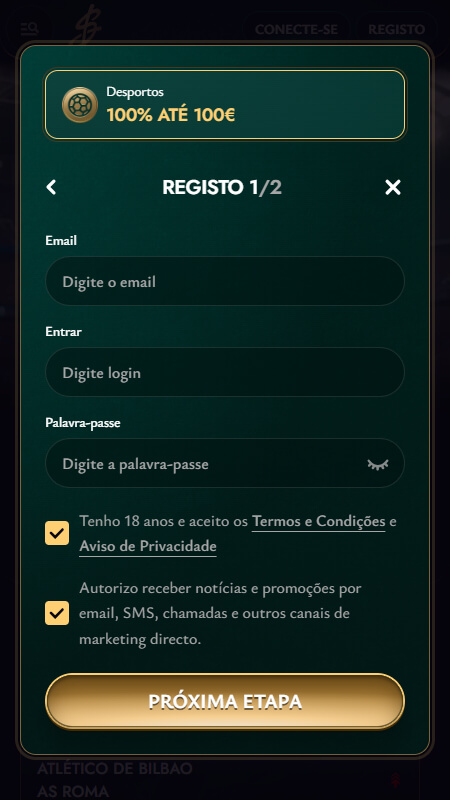Uncheck the 18 years terms checkbox

(x=57, y=533)
